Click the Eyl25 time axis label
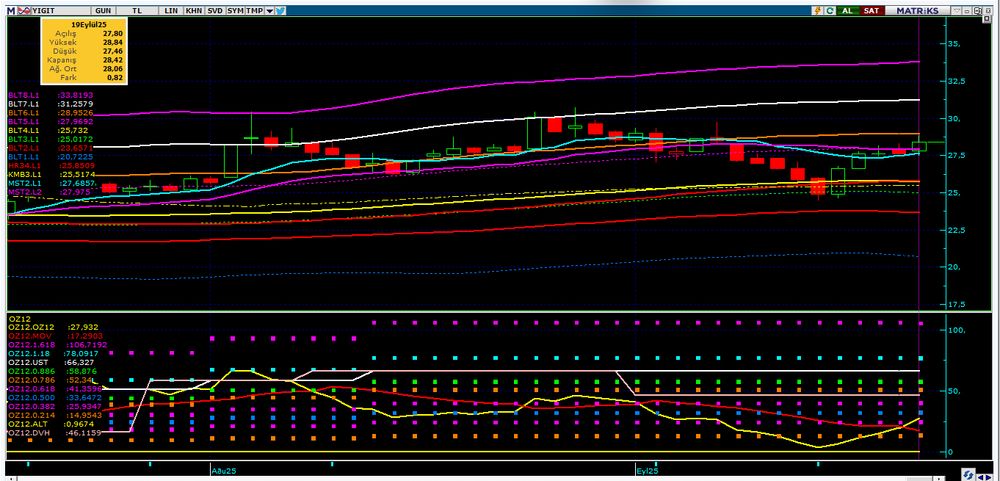The height and width of the screenshot is (481, 1000). [648, 470]
